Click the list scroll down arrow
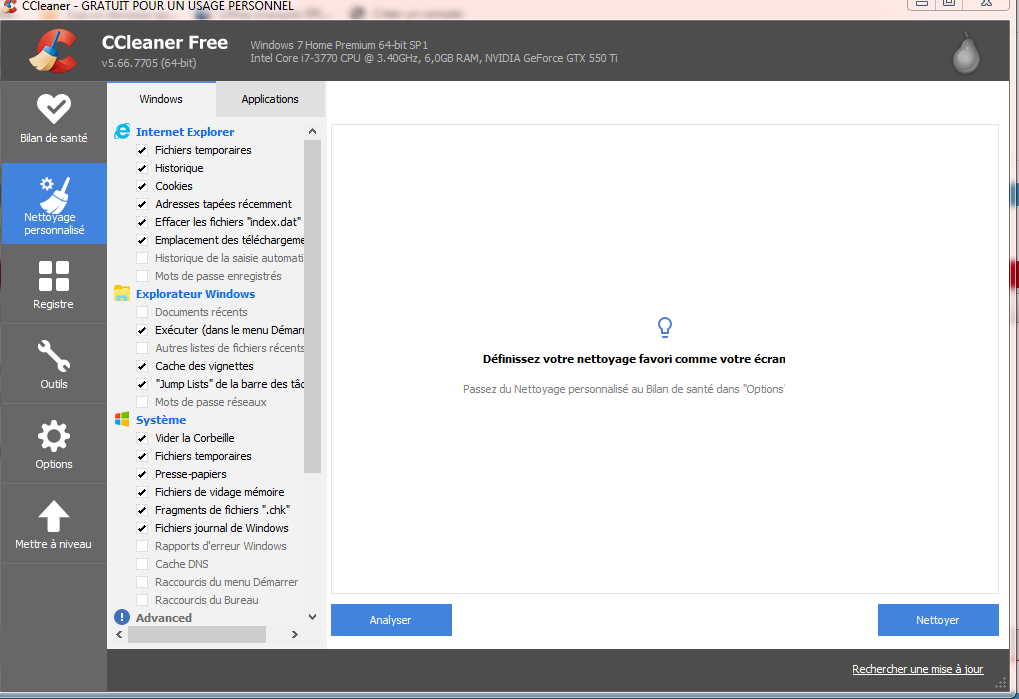1019x699 pixels. (x=313, y=616)
